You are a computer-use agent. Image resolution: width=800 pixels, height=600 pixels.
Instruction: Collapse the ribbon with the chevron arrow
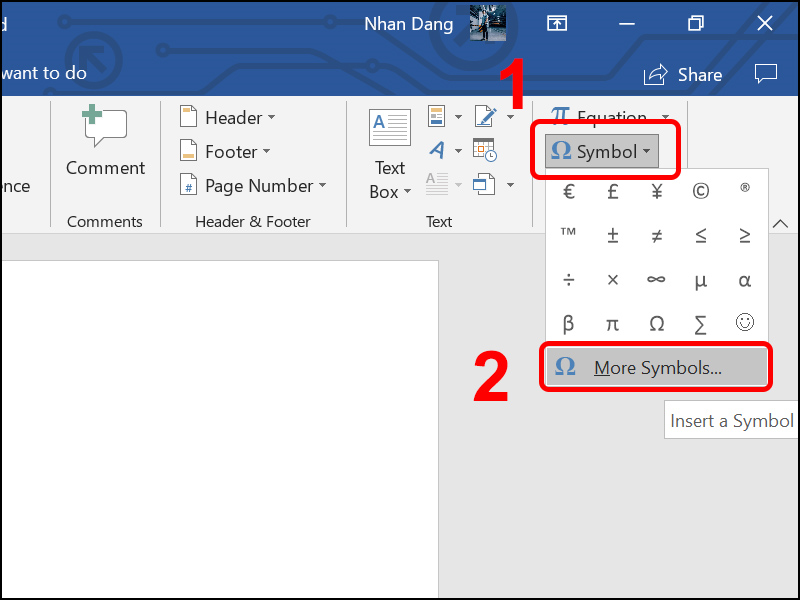point(783,224)
